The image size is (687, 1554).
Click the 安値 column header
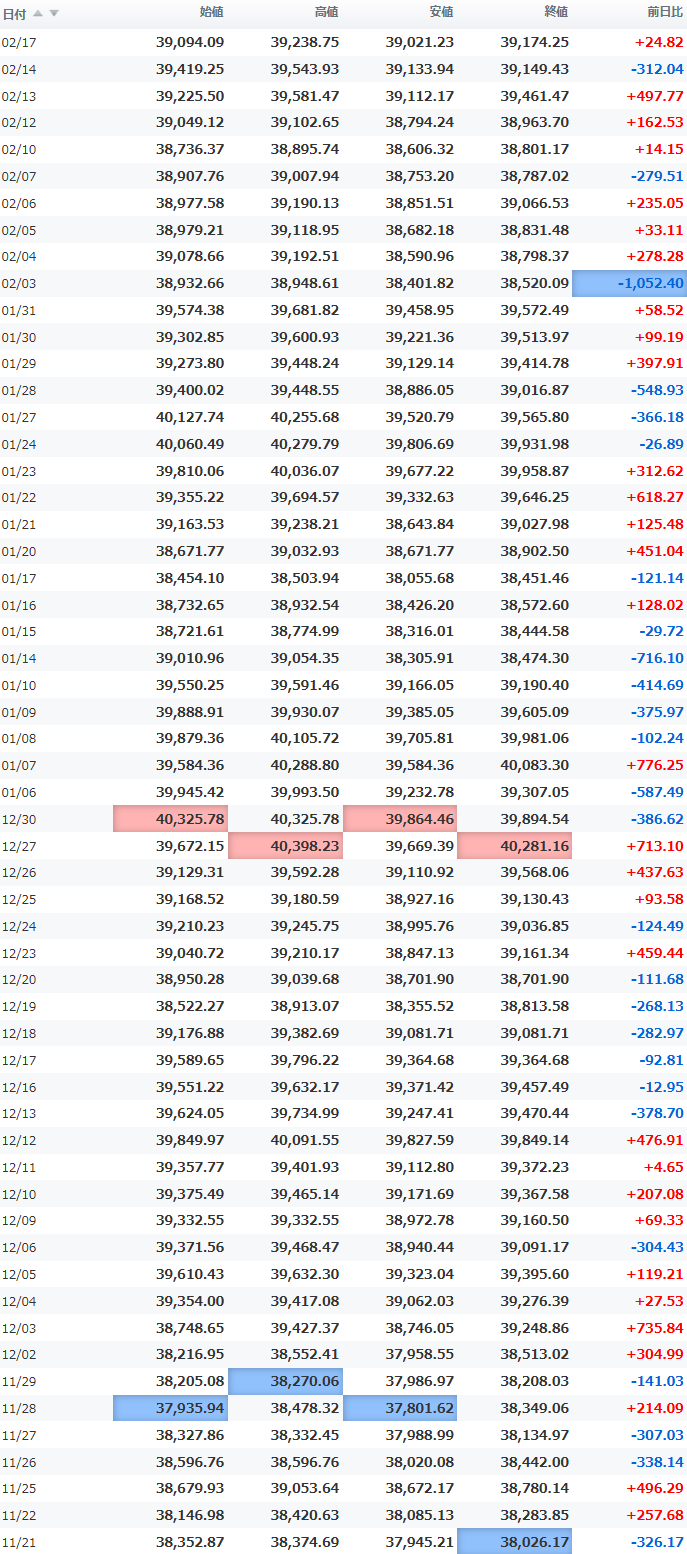tap(441, 12)
